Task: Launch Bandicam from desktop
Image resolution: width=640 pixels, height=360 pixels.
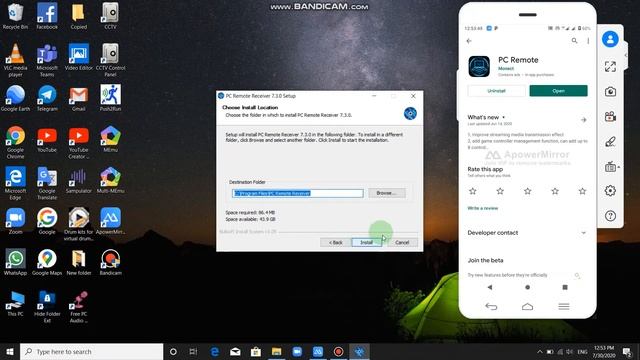Action: click(110, 262)
